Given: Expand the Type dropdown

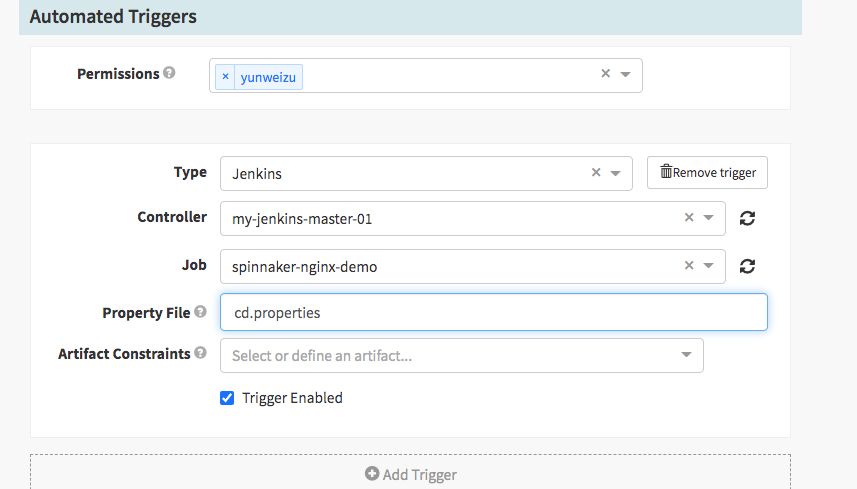Looking at the screenshot, I should tap(615, 174).
